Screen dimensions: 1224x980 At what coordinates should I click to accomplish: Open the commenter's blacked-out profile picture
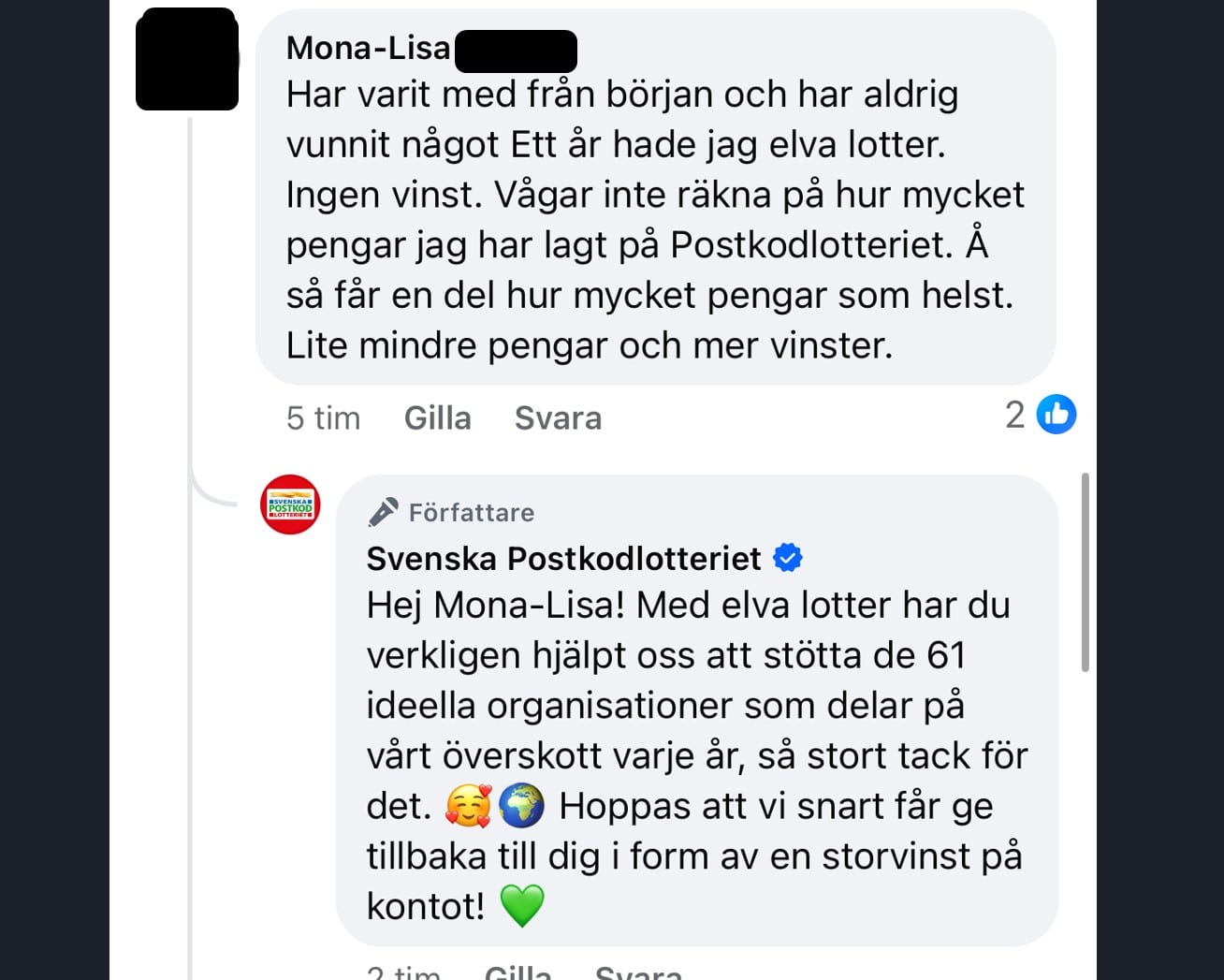[x=187, y=60]
